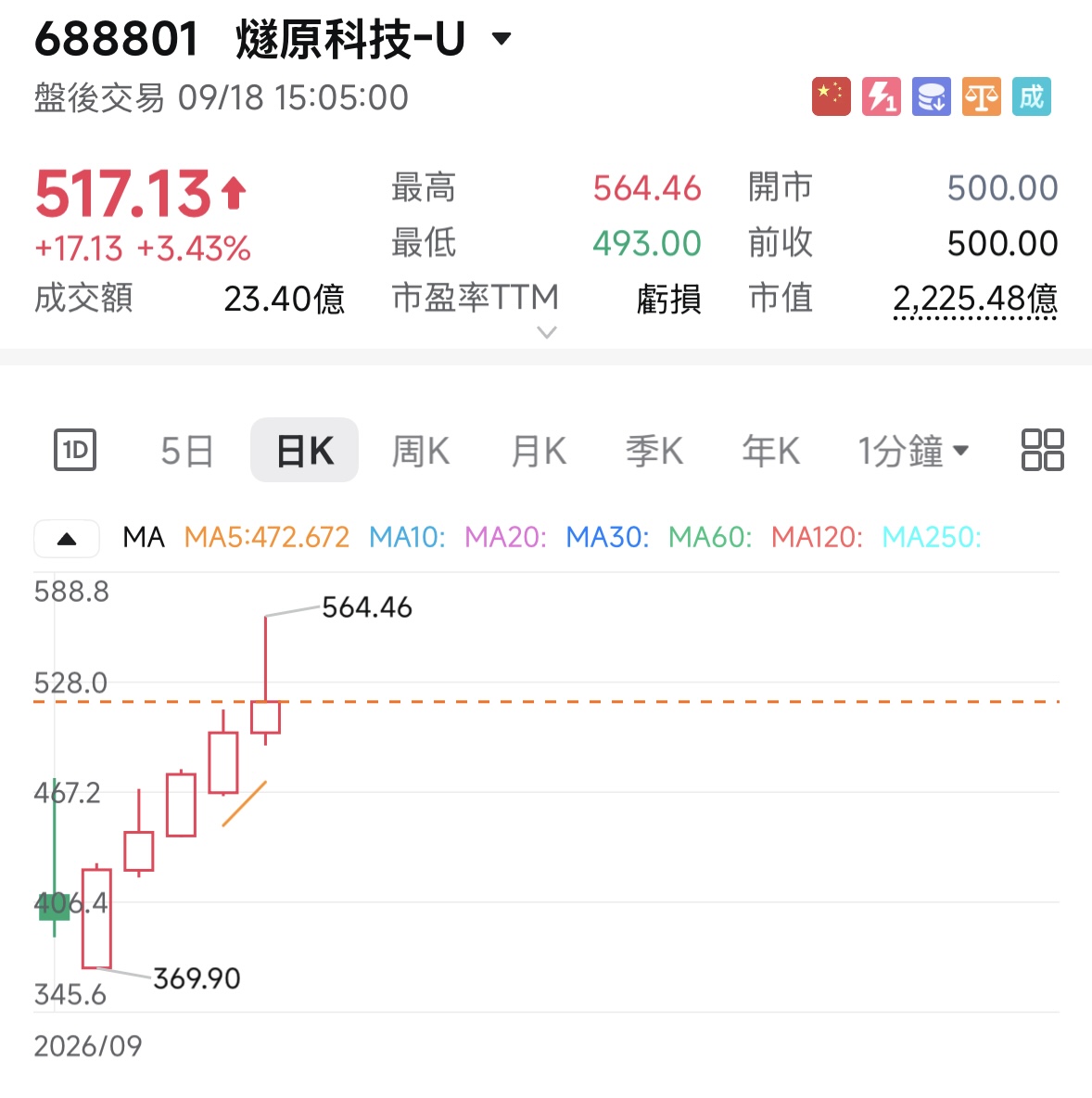The image size is (1092, 1098).
Task: Tap the stock code 688801
Action: [x=116, y=39]
